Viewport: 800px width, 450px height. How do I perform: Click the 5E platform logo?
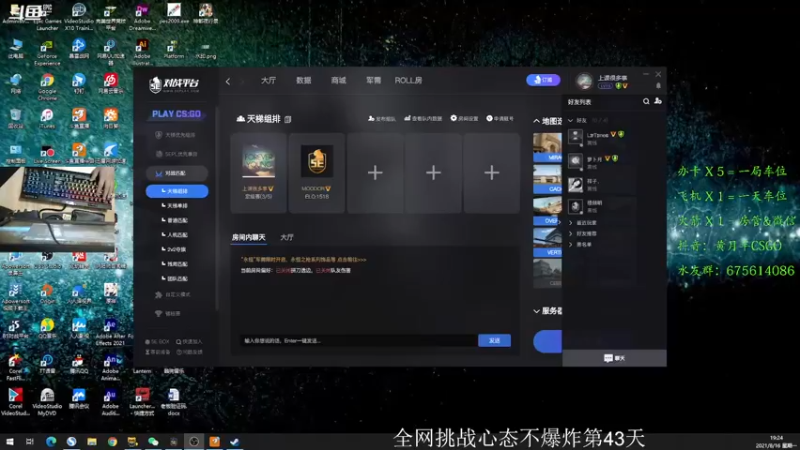(174, 84)
